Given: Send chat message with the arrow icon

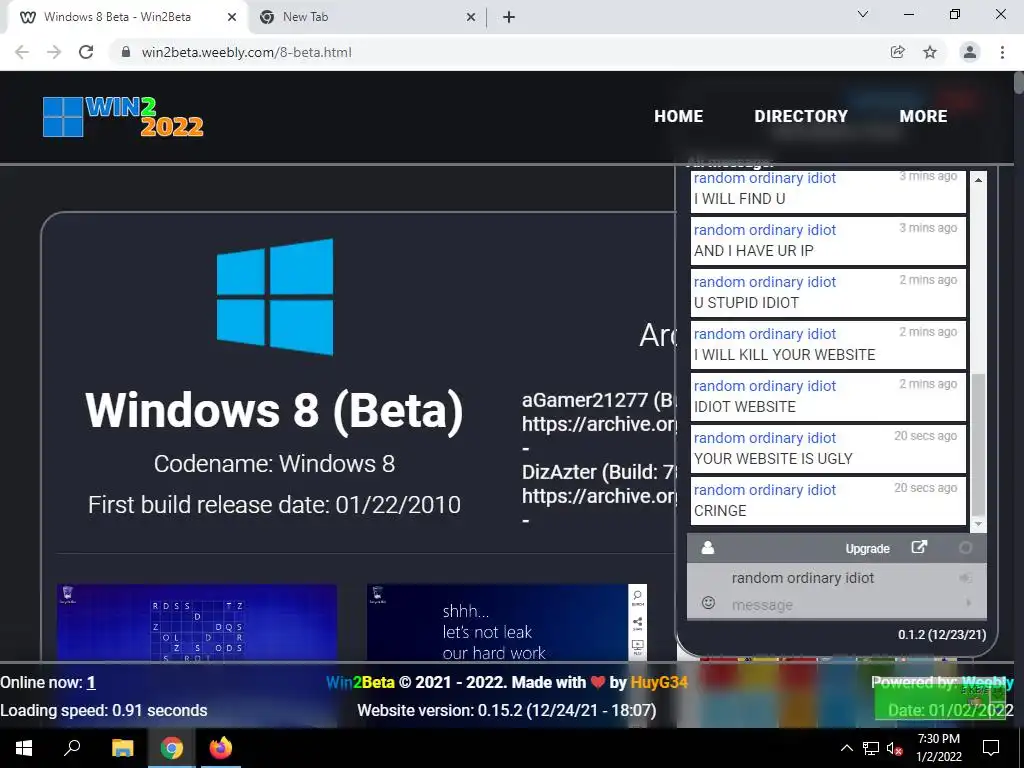Looking at the screenshot, I should coord(968,603).
